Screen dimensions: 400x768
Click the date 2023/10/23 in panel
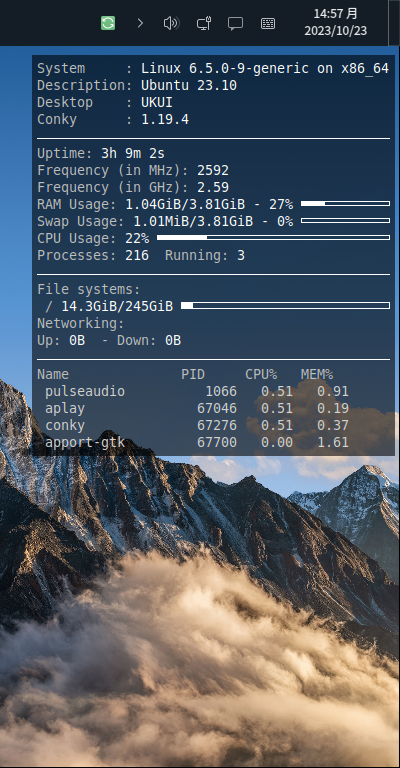coord(335,31)
